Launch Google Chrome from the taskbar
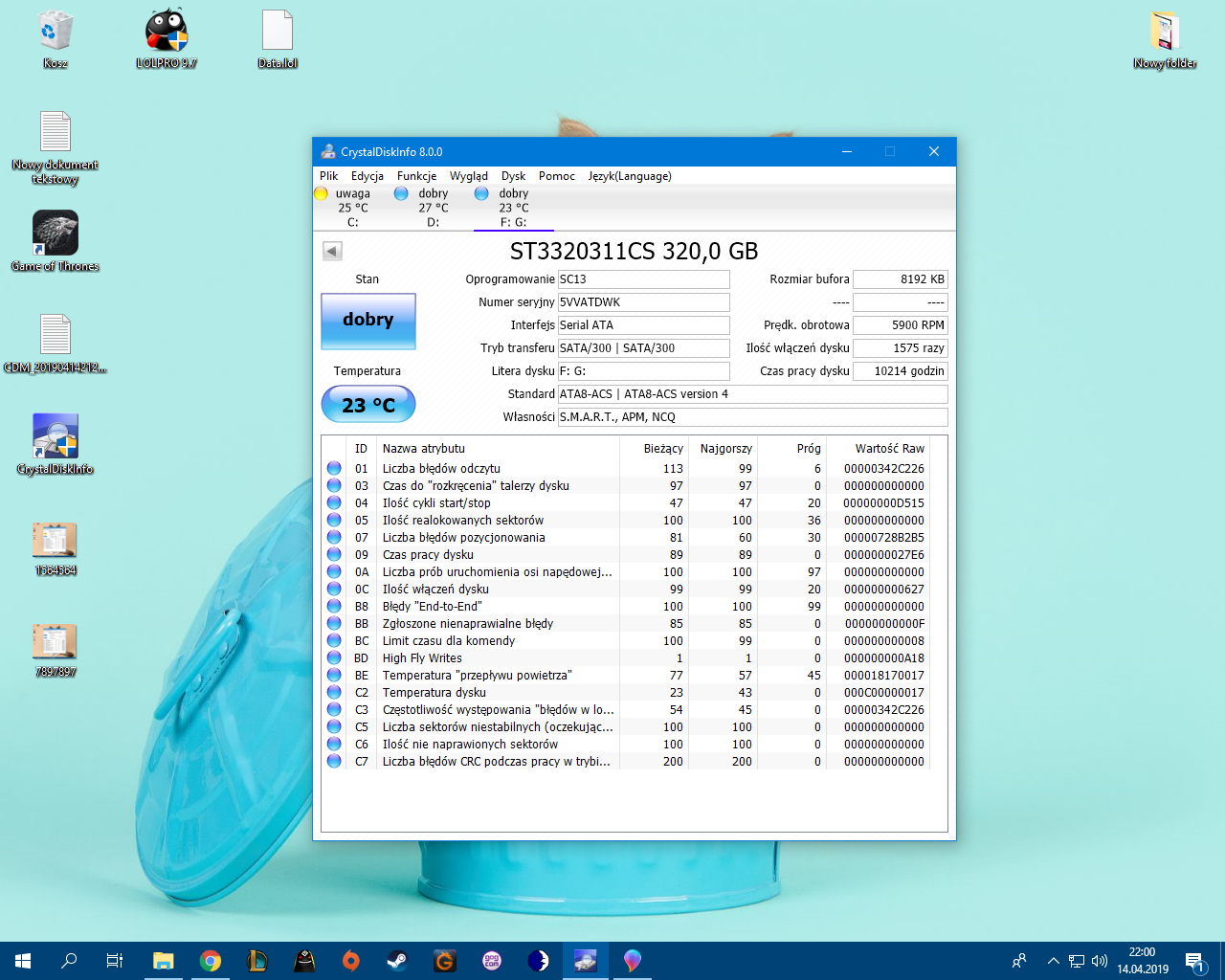 [x=211, y=961]
